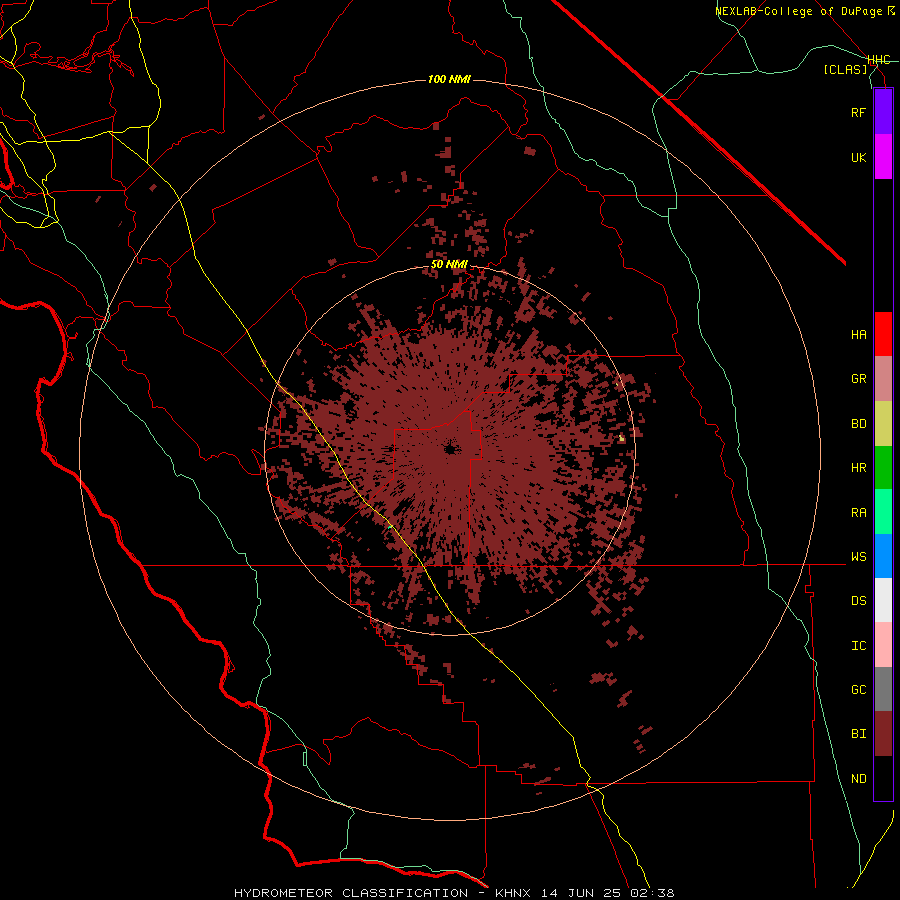Click the IC light-pink legend swatch

883,645
